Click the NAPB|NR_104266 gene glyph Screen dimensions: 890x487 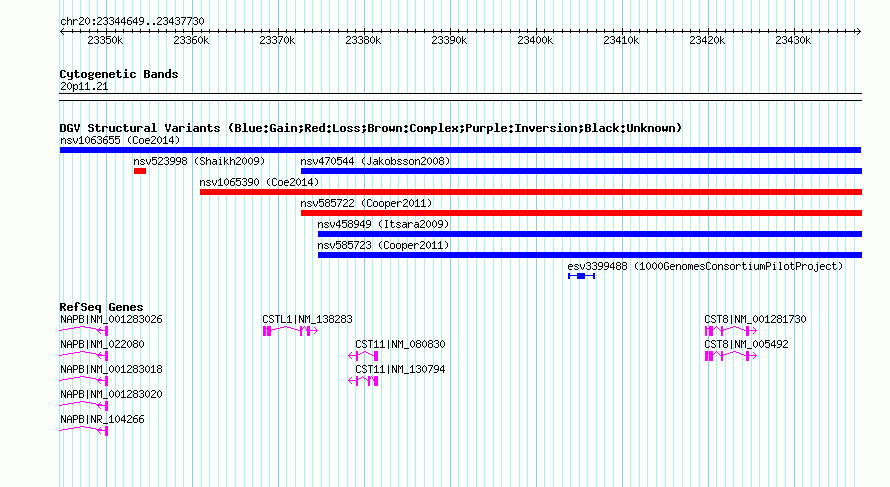tap(83, 430)
